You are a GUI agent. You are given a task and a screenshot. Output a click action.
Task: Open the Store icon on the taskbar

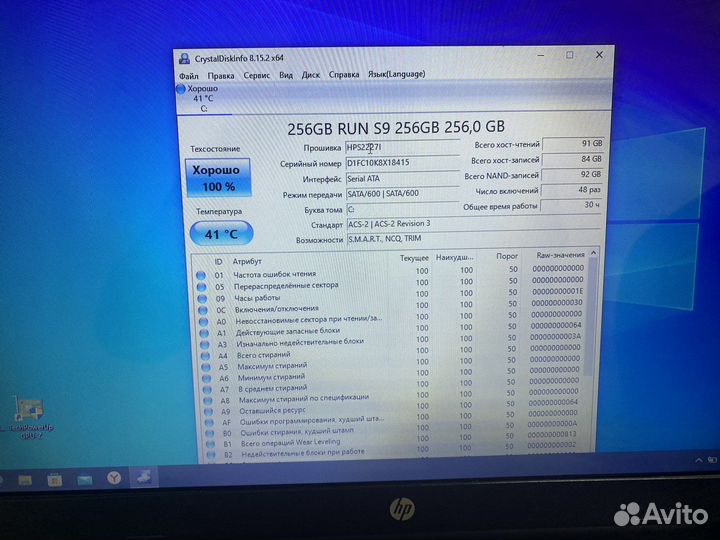(55, 480)
